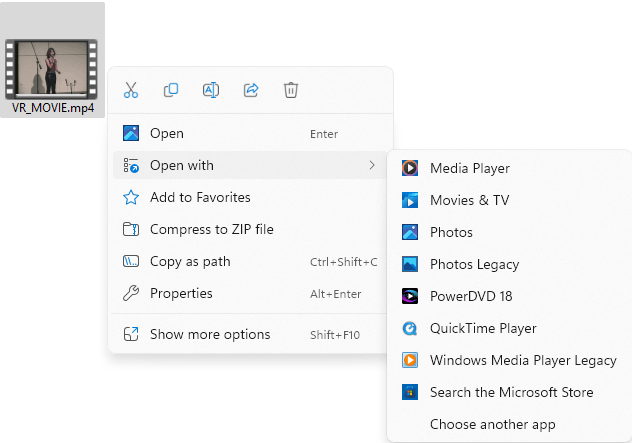The image size is (632, 443).
Task: Click the Photos icon beside Open
Action: point(131,133)
